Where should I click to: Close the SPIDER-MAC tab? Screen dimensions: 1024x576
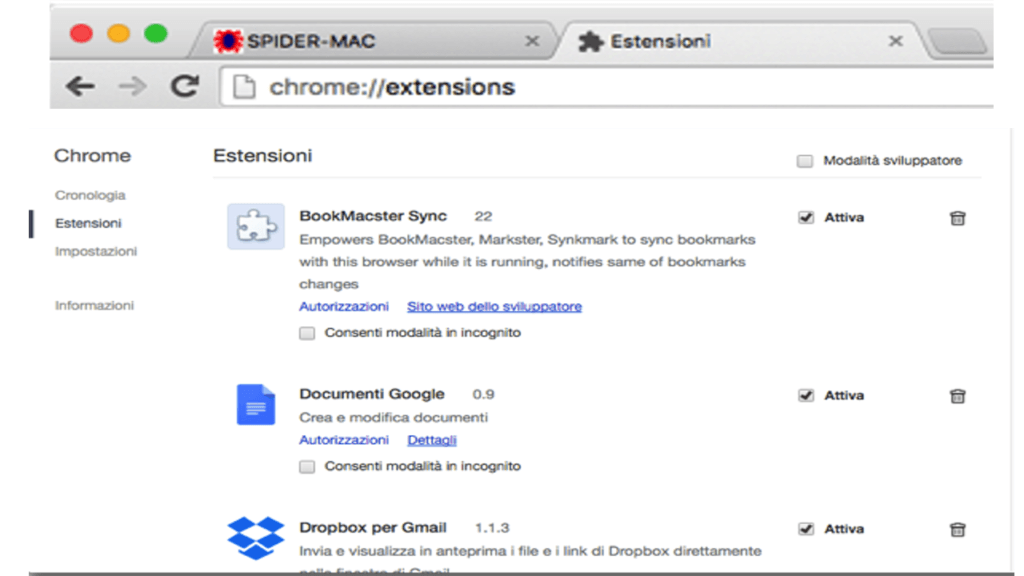click(532, 41)
